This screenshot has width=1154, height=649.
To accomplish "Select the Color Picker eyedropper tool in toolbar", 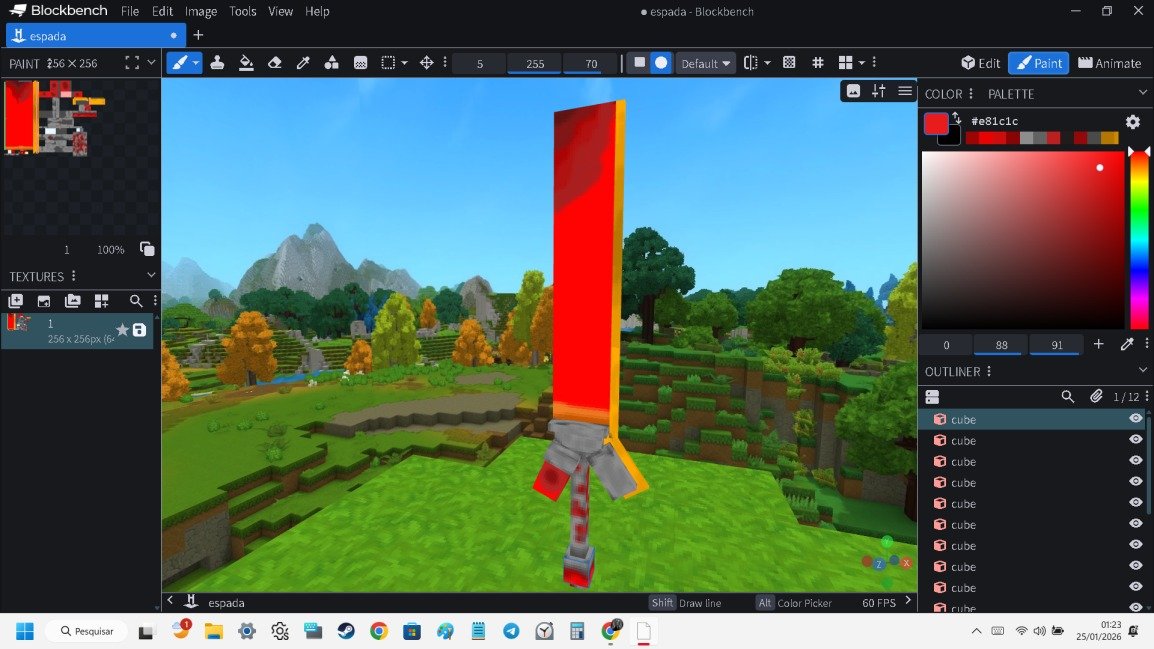I will pyautogui.click(x=303, y=63).
